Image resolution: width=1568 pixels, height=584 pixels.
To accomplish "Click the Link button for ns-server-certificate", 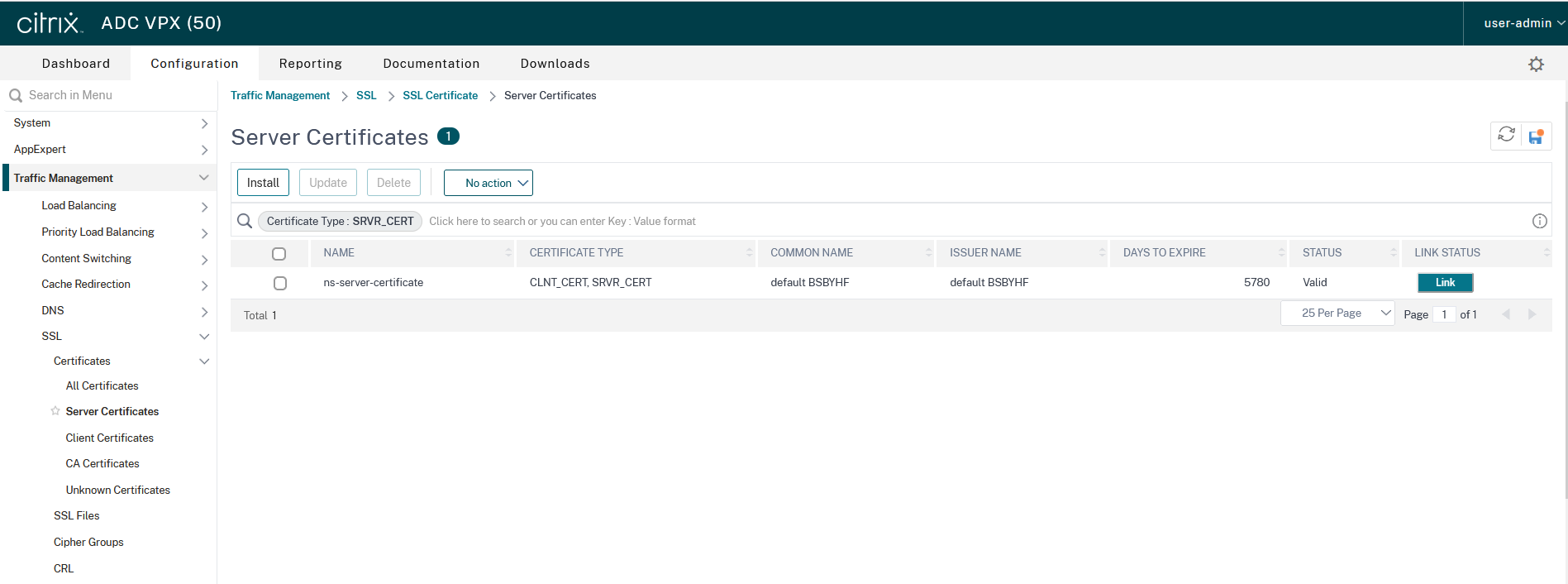I will click(x=1445, y=283).
